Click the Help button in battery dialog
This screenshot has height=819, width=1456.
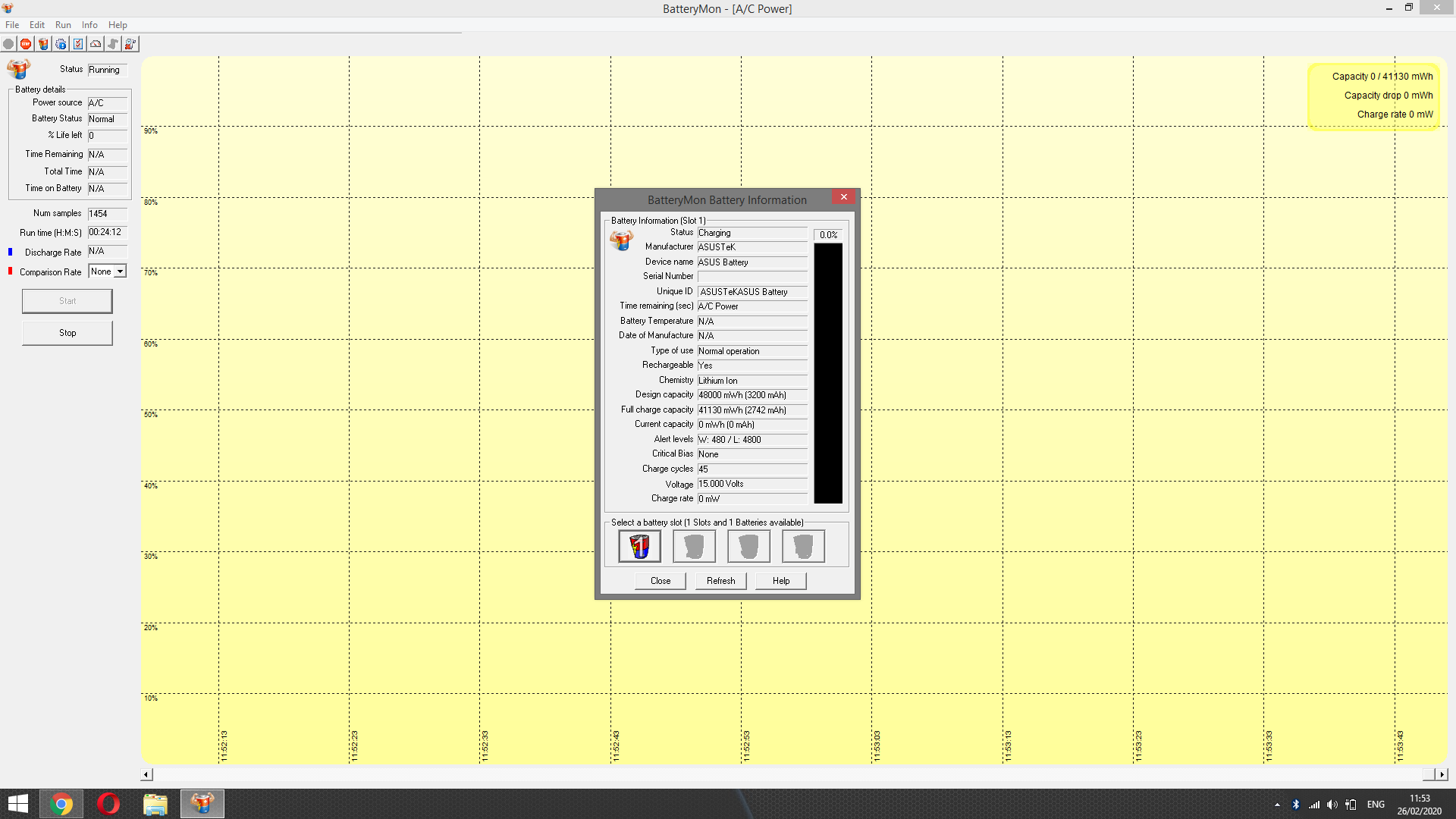(781, 581)
